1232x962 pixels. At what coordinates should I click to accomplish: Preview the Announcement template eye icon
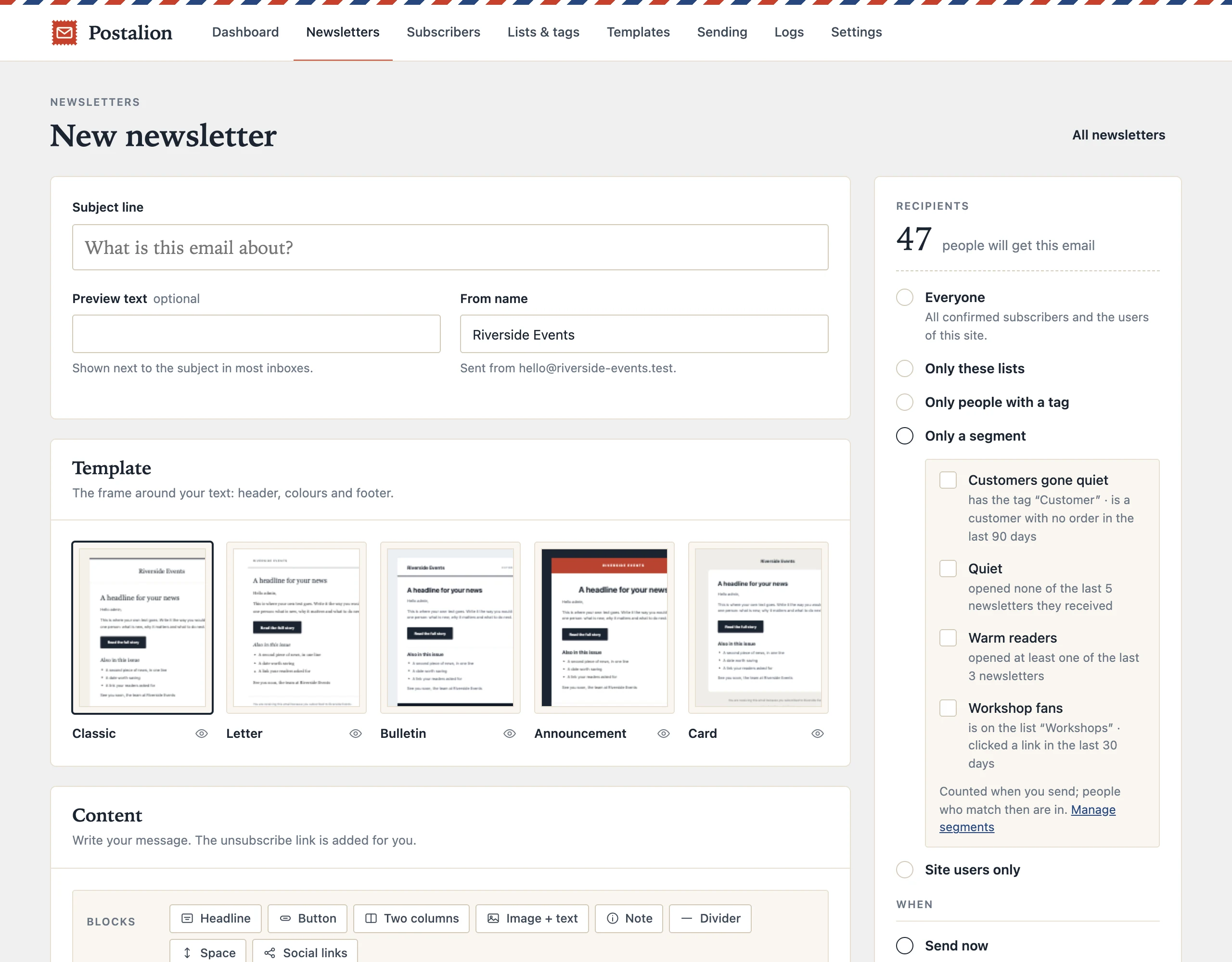(663, 733)
